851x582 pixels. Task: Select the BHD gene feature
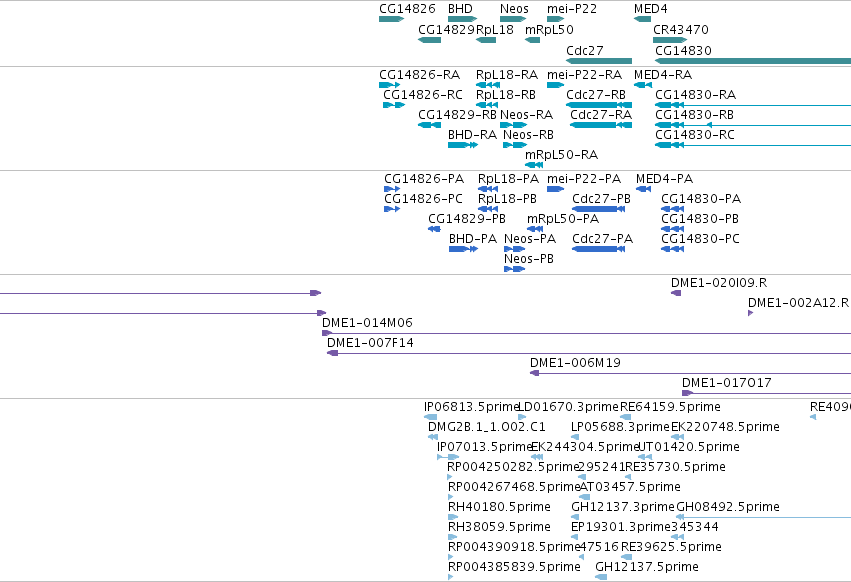click(462, 19)
